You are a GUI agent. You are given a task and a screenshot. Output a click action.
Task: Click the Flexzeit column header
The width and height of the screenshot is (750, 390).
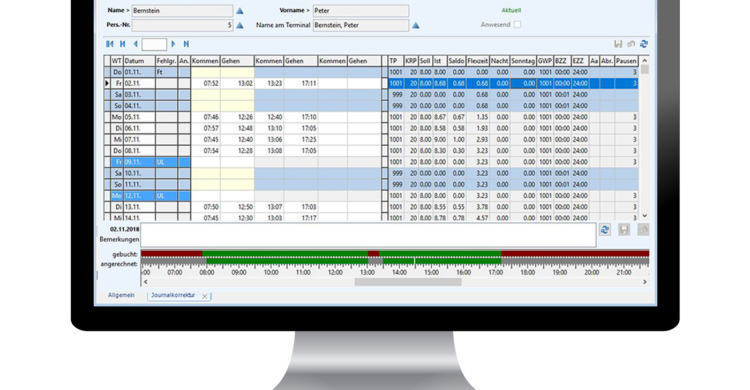[x=478, y=61]
